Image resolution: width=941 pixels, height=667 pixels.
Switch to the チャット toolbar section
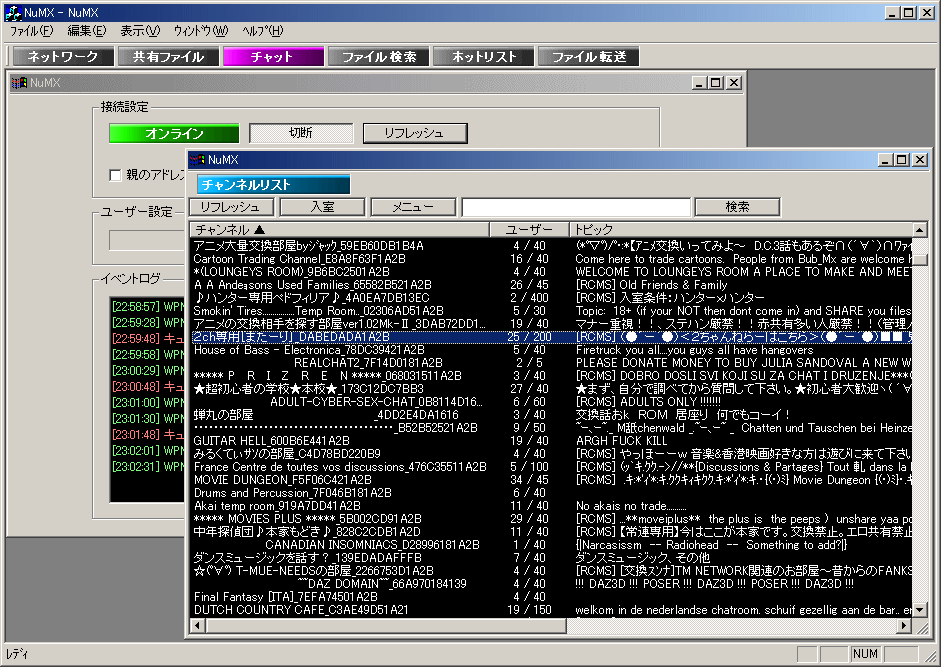click(272, 57)
